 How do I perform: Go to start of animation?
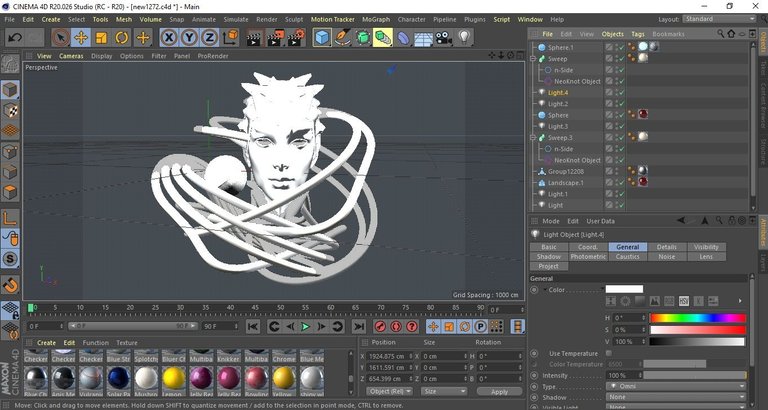coord(252,326)
